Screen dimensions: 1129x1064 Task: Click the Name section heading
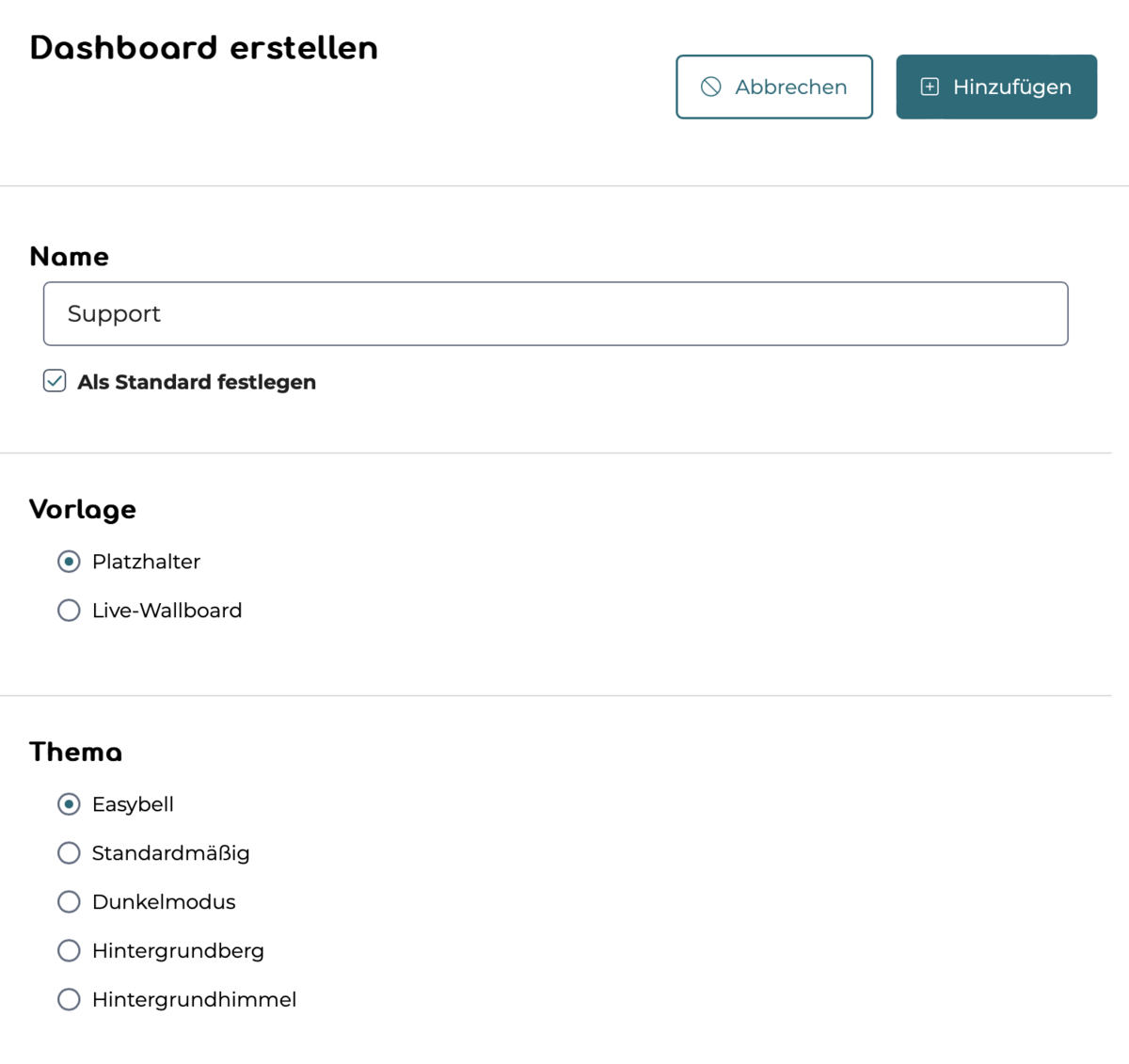click(x=70, y=257)
